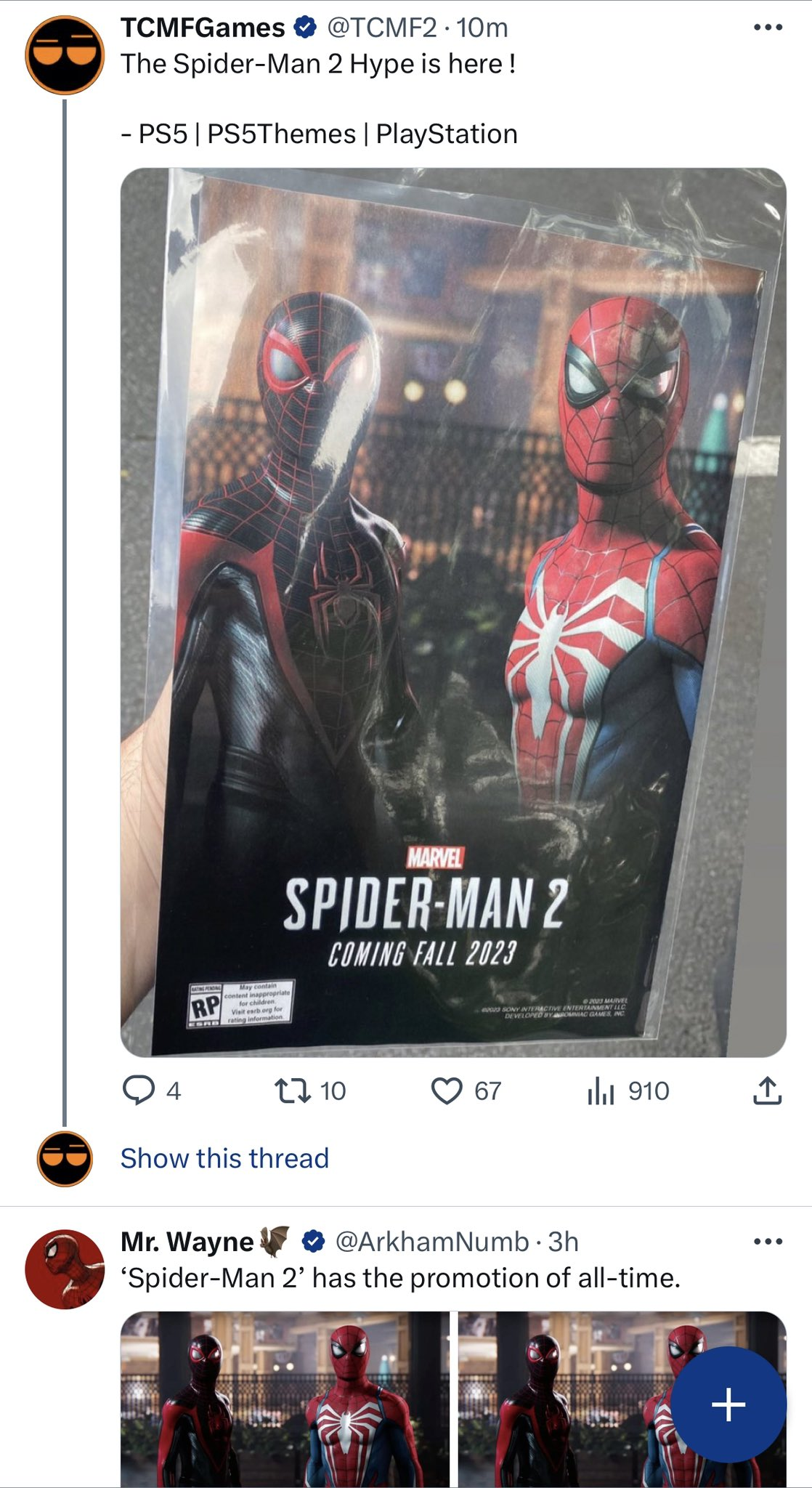Tap the @ArkhamNumb handle

tap(431, 1242)
